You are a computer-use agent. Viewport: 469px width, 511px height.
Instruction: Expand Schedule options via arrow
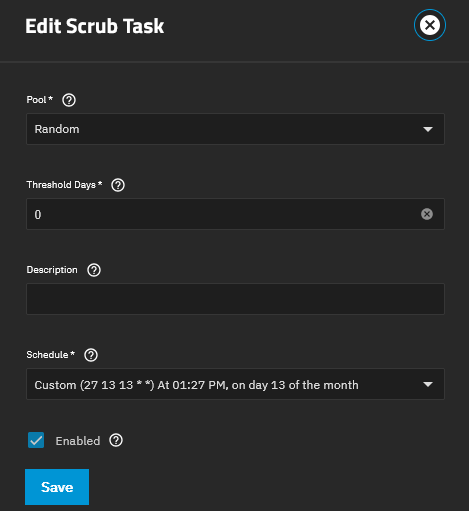pyautogui.click(x=428, y=384)
